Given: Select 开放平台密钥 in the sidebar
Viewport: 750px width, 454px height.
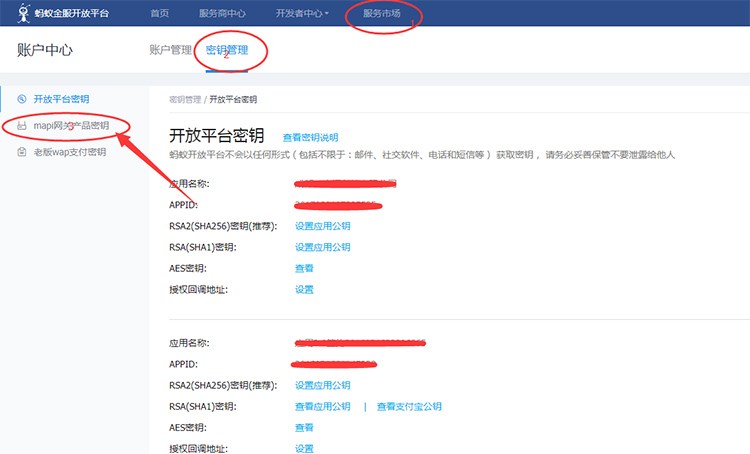Looking at the screenshot, I should 61,99.
